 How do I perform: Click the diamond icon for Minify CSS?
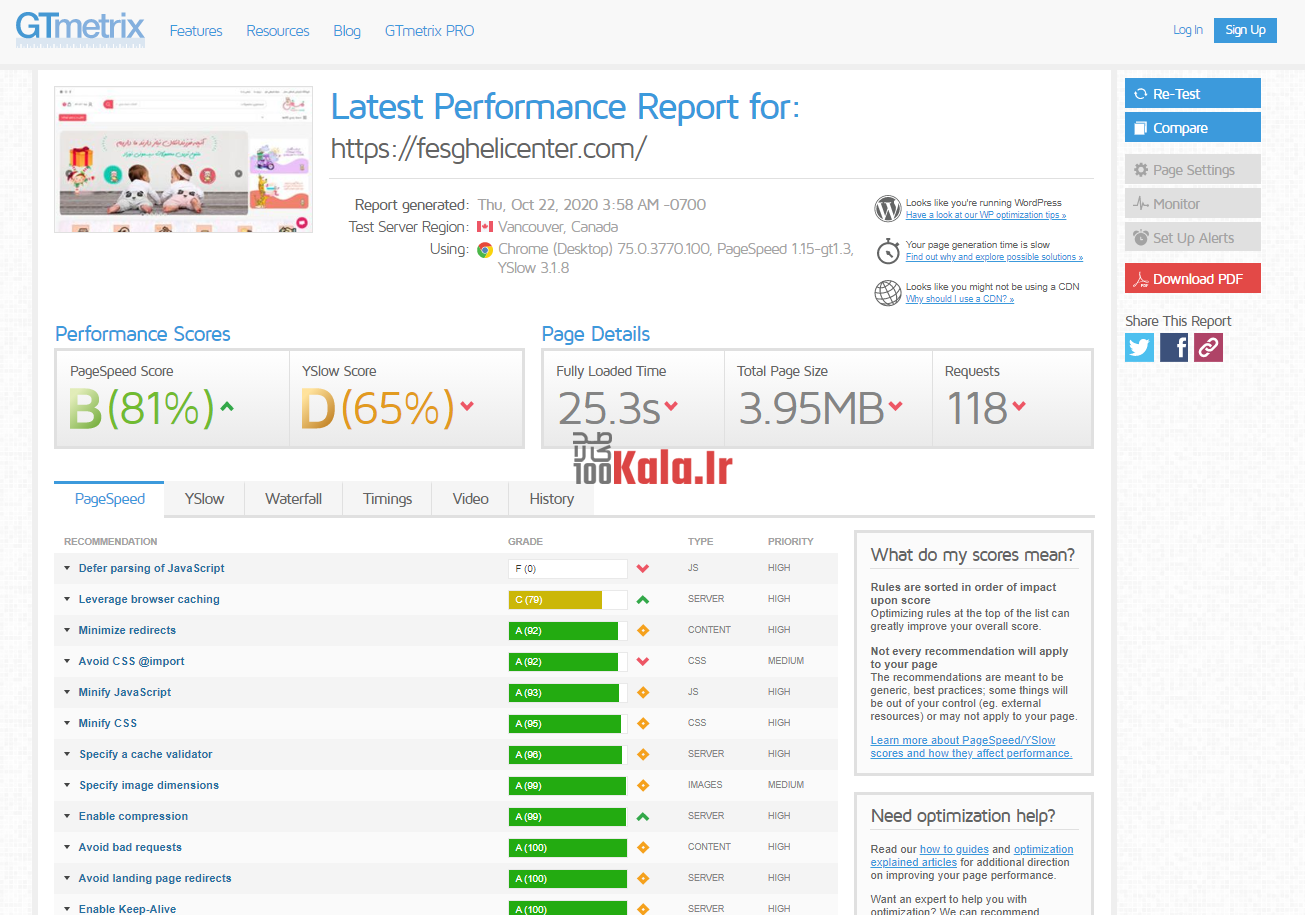[643, 723]
